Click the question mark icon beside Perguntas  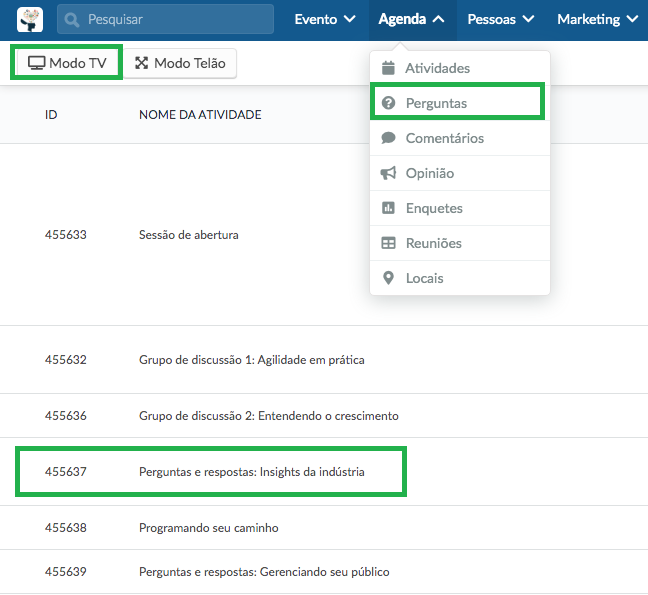tap(388, 103)
